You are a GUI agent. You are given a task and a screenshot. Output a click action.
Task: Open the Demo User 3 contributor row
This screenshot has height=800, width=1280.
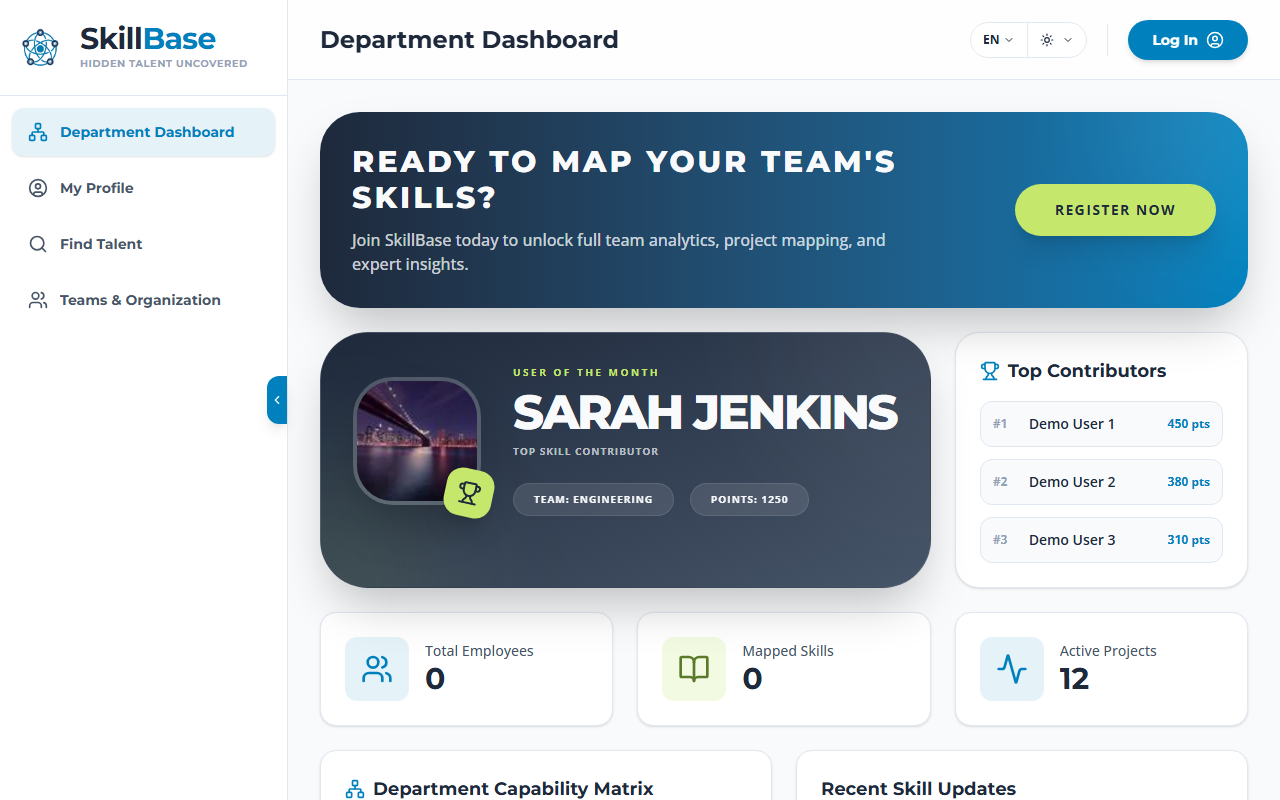[1101, 540]
